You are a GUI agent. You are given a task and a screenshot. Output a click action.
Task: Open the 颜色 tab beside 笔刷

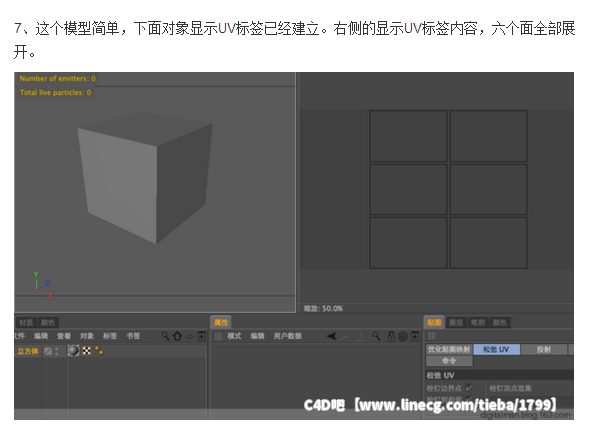click(x=499, y=322)
